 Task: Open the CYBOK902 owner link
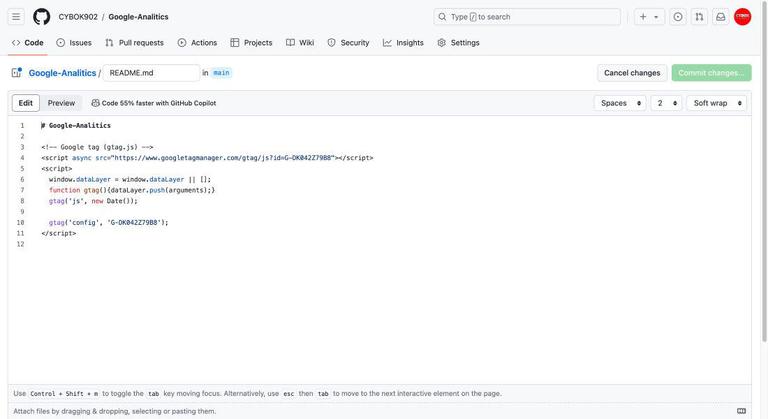pyautogui.click(x=78, y=17)
